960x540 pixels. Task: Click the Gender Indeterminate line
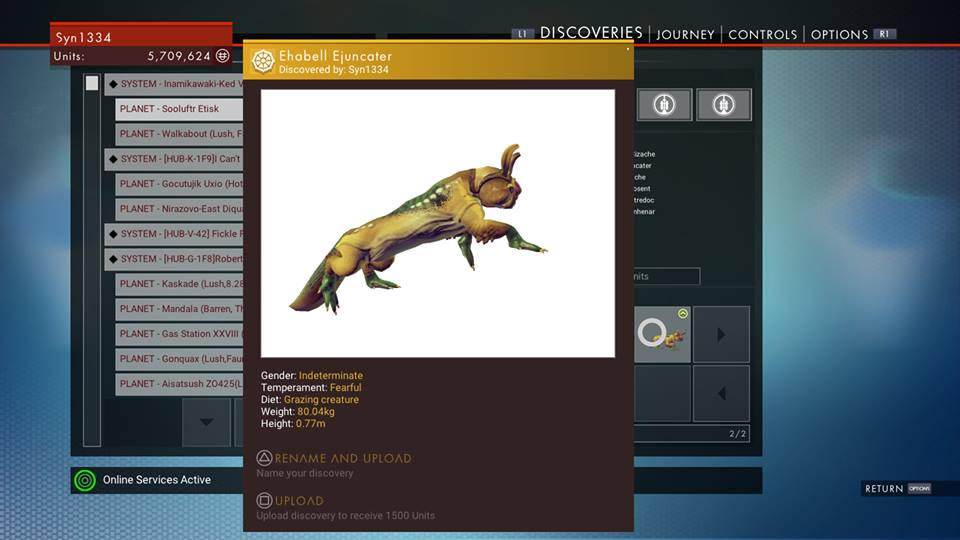[x=312, y=375]
